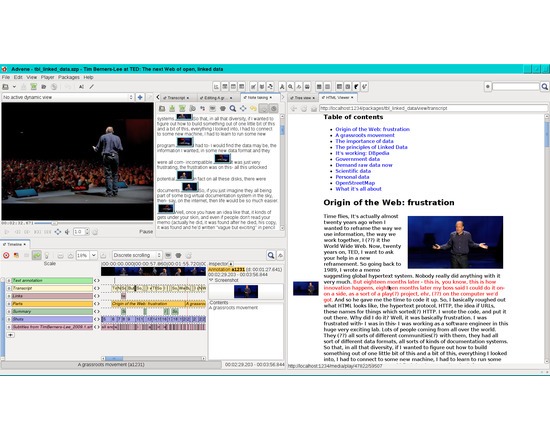Toggle the small box left of Text annotation track
This screenshot has width=550, height=440.
click(x=8, y=281)
